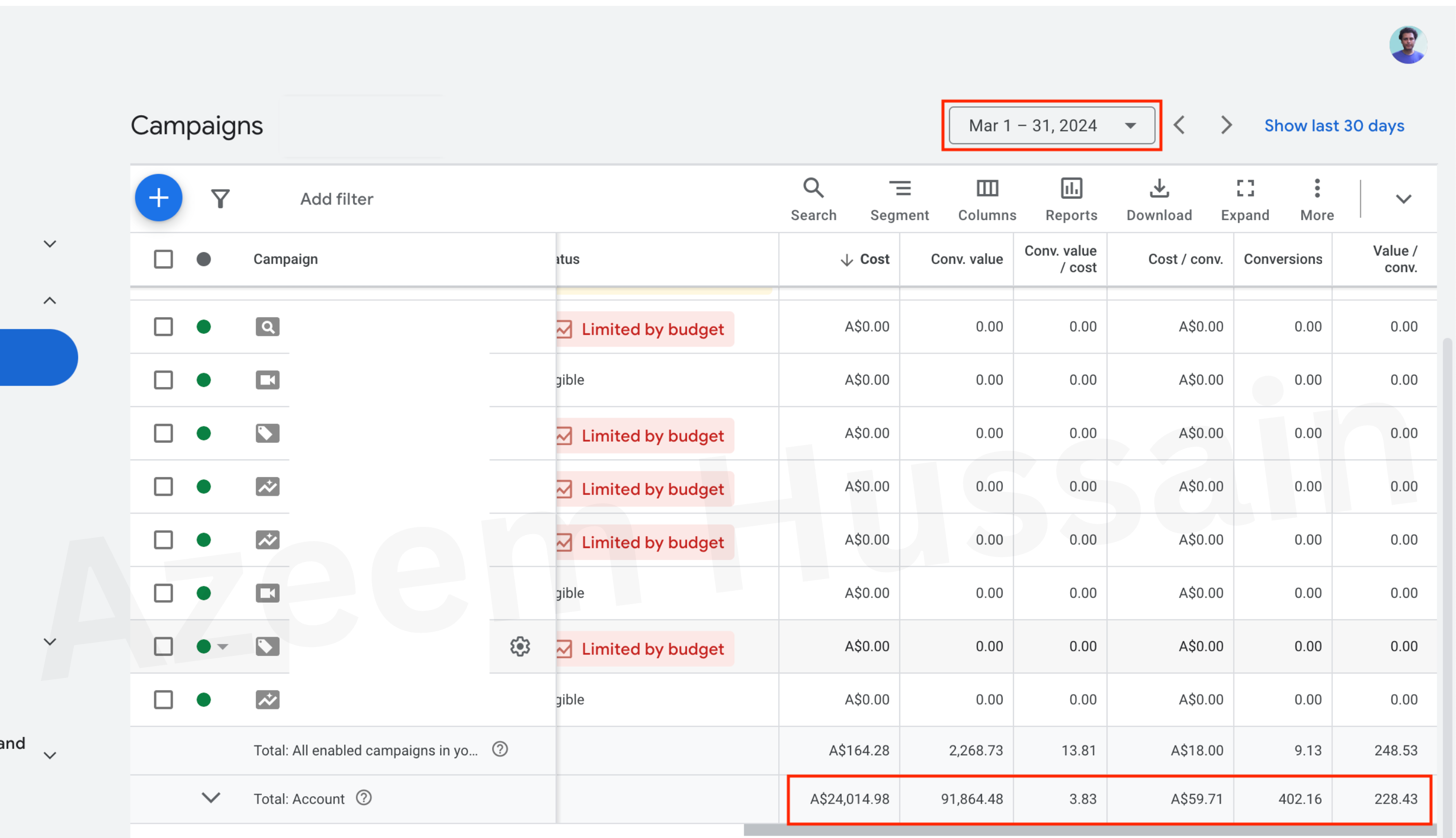Select the Search campaign row checkbox
Image resolution: width=1456 pixels, height=838 pixels.
163,327
